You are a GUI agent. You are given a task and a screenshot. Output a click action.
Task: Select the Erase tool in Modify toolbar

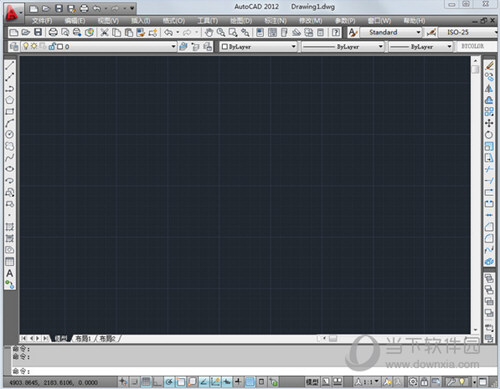pos(489,65)
